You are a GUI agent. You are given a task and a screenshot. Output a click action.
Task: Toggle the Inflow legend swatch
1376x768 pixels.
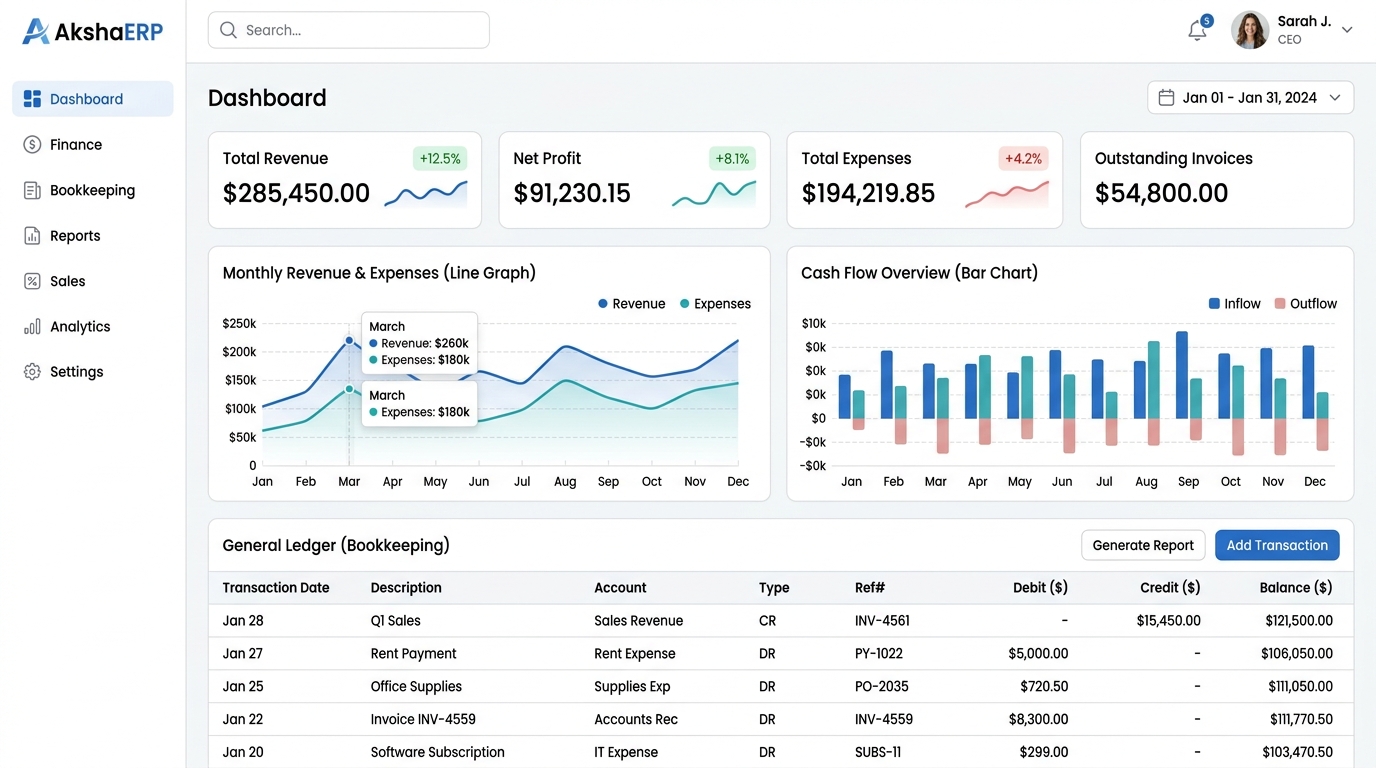tap(1214, 304)
